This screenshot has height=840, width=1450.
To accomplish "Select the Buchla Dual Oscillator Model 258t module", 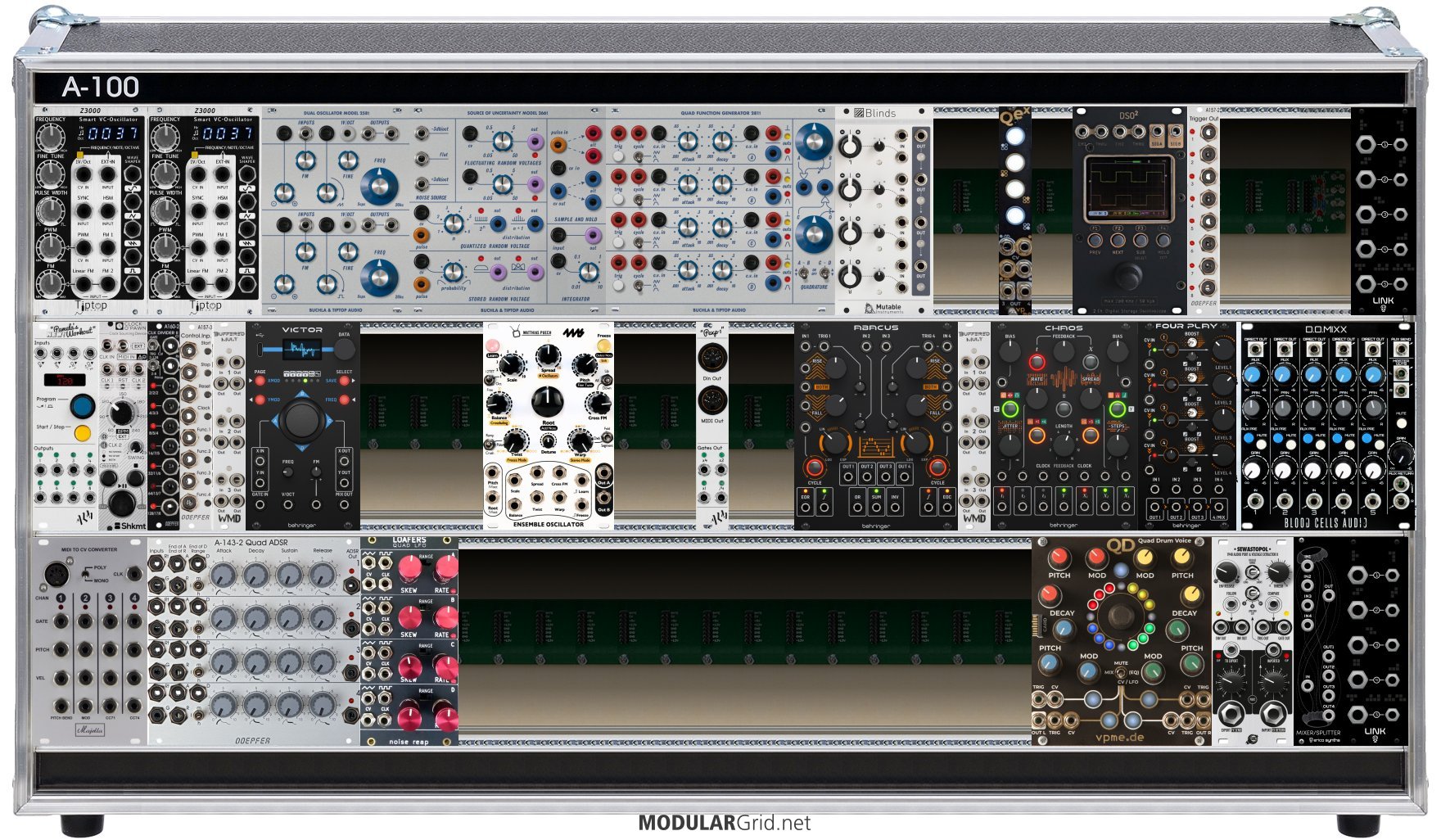I will click(336, 210).
